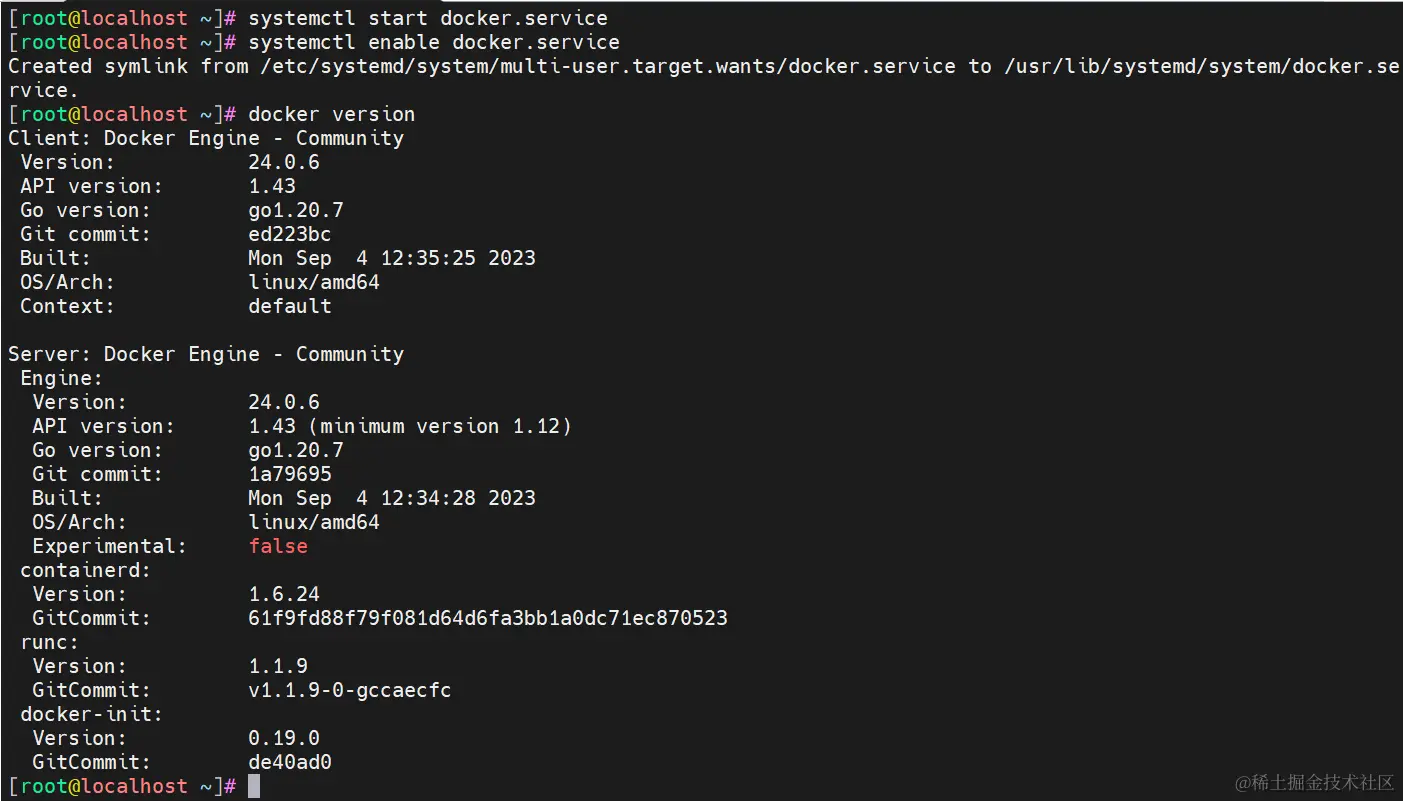This screenshot has width=1403, height=801.
Task: Click the "Client: Docker Engine - Community" heading
Action: (206, 138)
